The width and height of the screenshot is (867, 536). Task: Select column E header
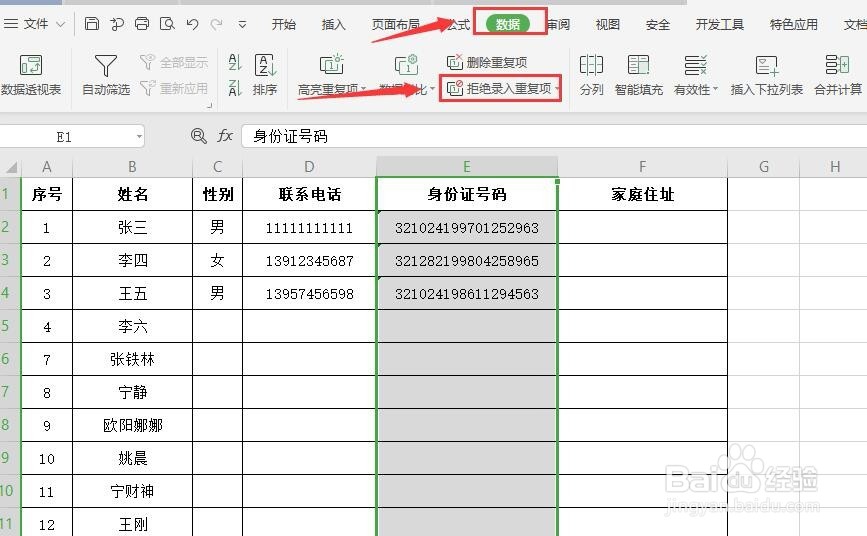[467, 166]
